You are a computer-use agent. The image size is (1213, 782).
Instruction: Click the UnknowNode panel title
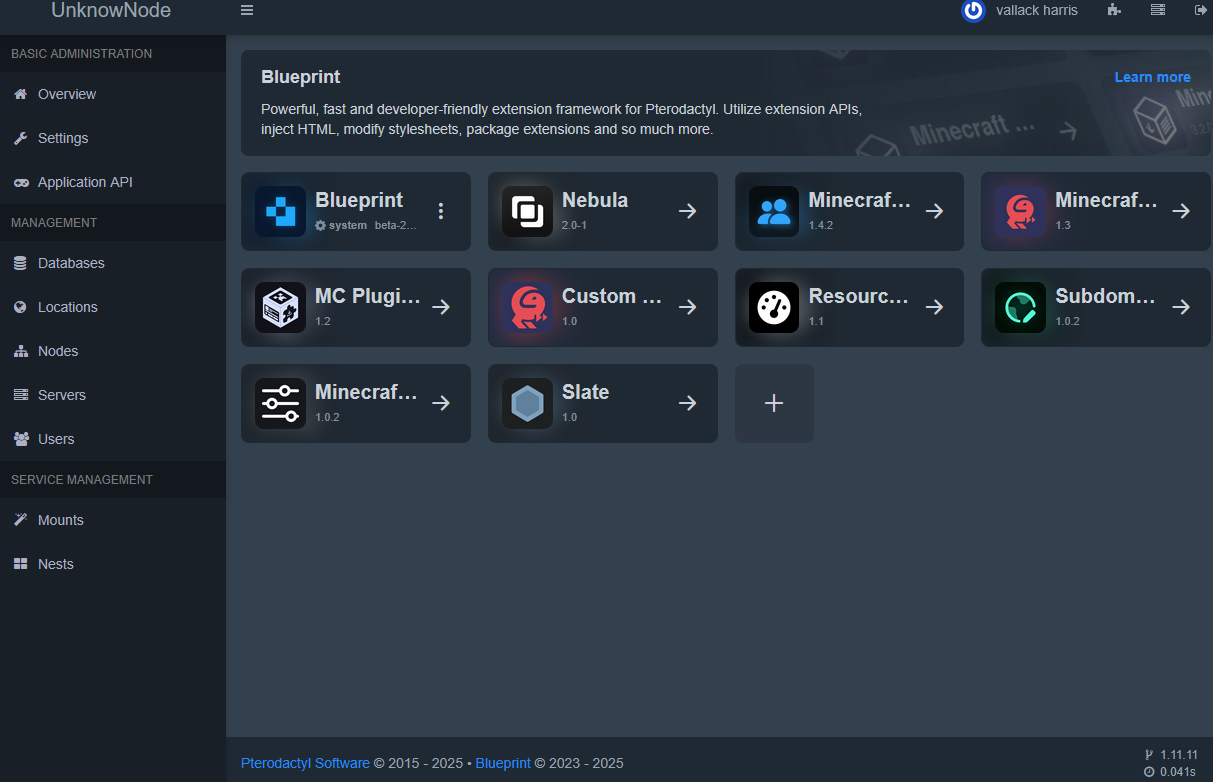pos(111,10)
